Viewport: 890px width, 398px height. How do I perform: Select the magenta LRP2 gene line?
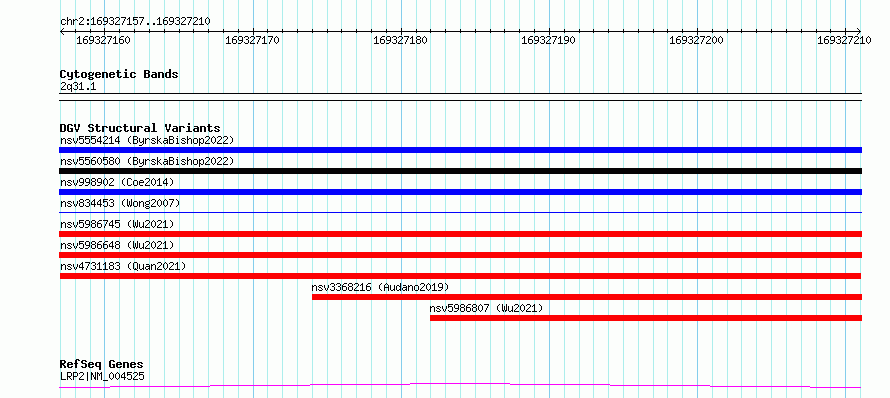[460, 386]
